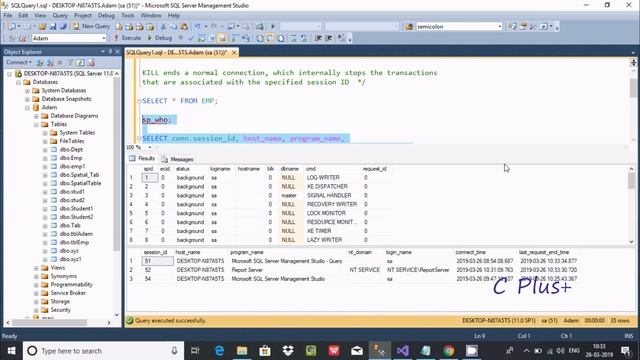Click the green Start play icon
Viewport: 640px width, 360px height.
(x=273, y=27)
